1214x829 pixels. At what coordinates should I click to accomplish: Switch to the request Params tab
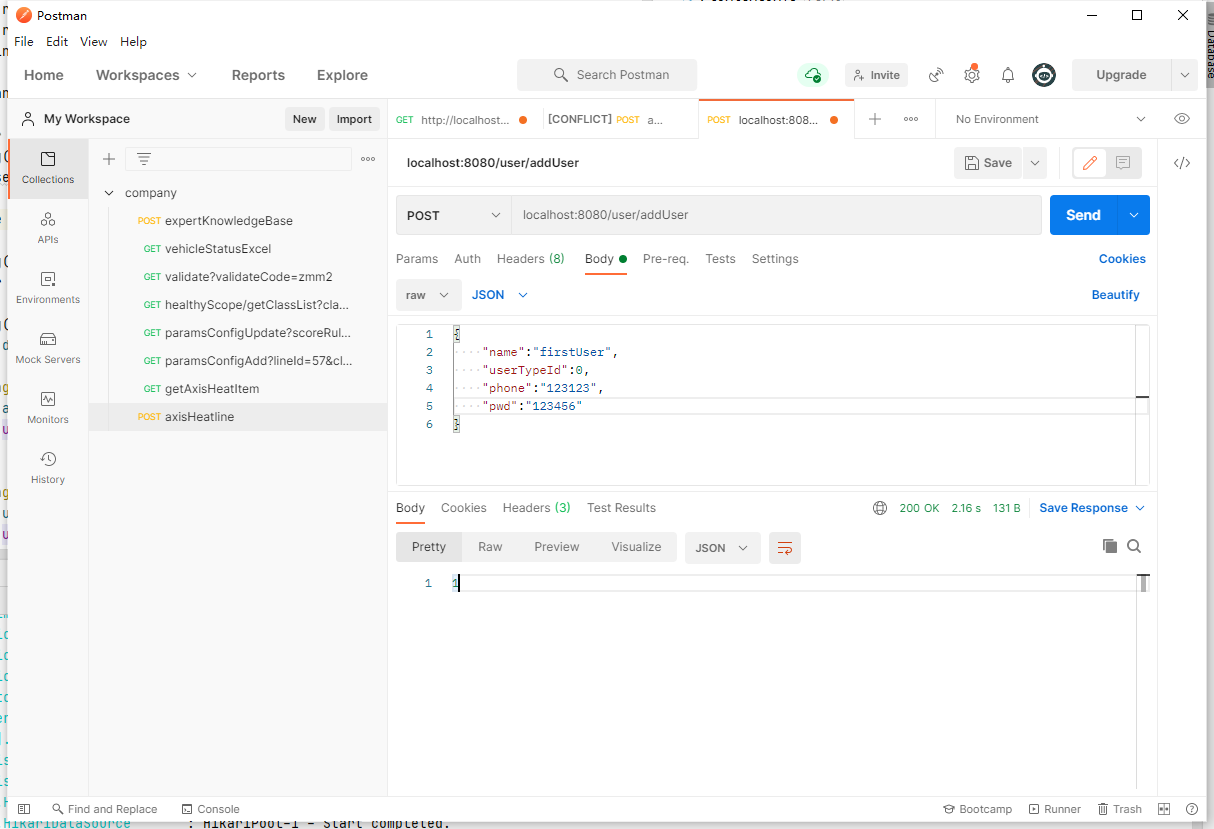[417, 259]
